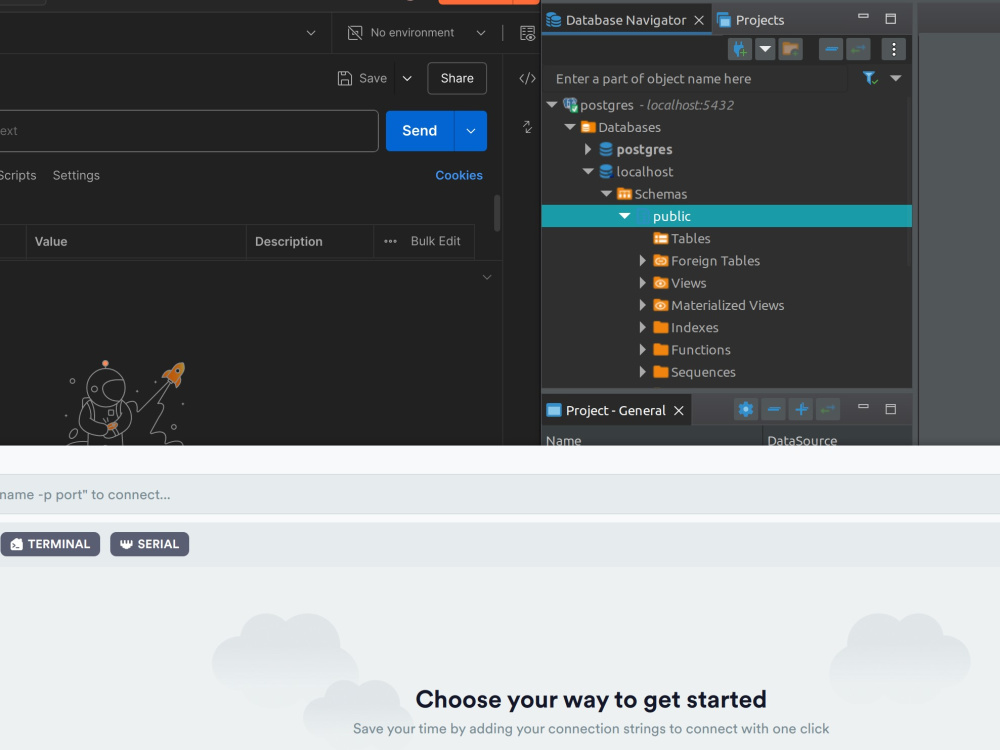The image size is (1000, 750).
Task: Open the No environment dropdown
Action: (416, 33)
